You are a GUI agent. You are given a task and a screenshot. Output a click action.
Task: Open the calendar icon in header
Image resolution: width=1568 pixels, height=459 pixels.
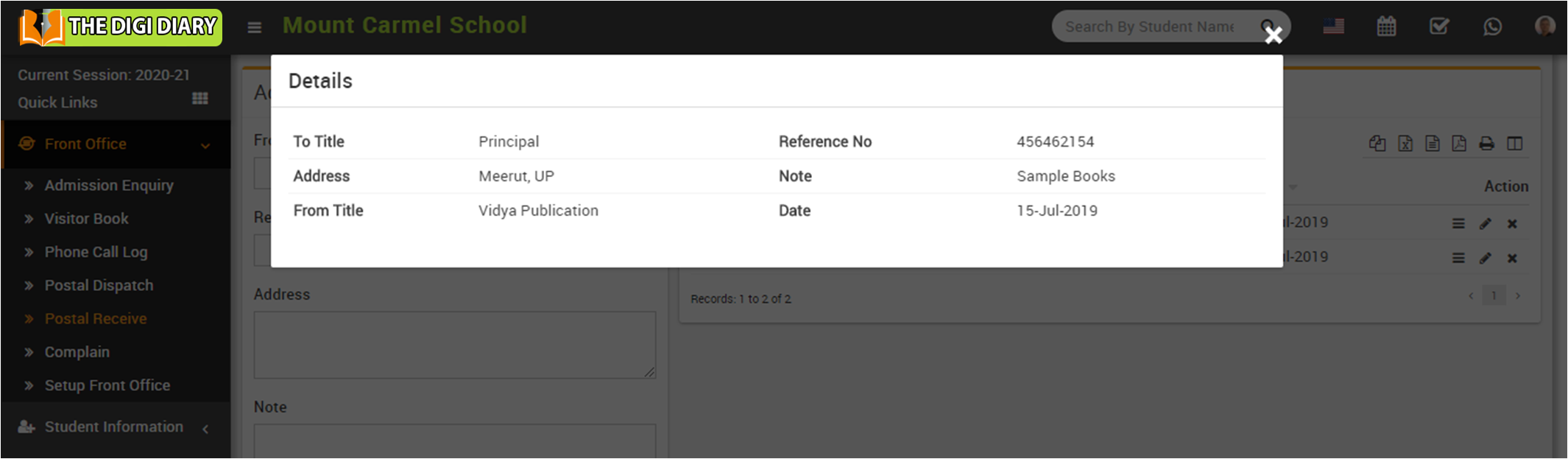click(x=1386, y=27)
